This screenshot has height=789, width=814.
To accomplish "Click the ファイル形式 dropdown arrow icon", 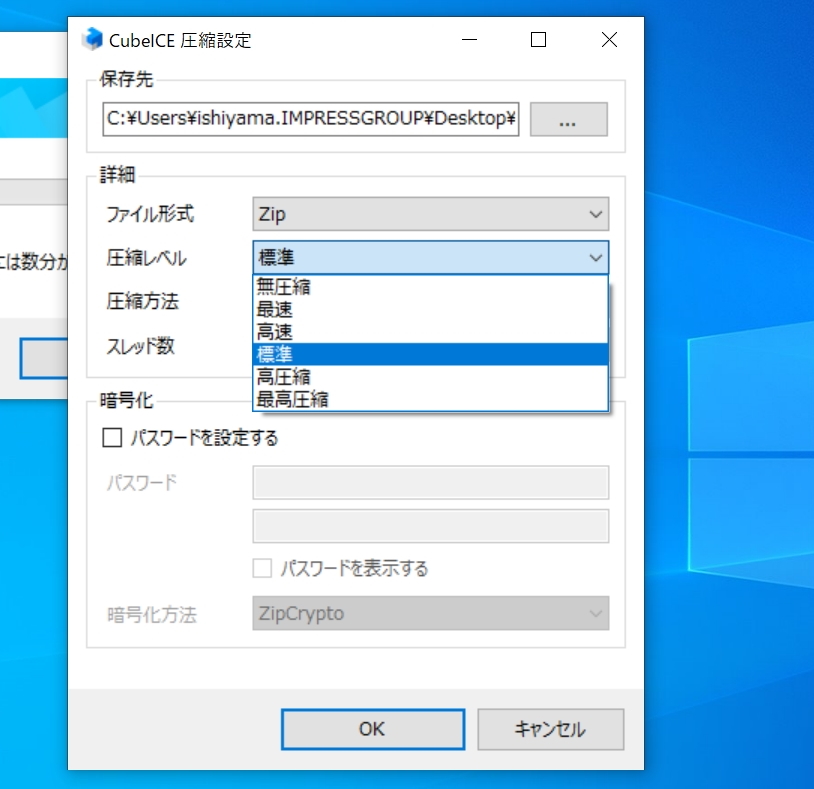I will tap(596, 213).
